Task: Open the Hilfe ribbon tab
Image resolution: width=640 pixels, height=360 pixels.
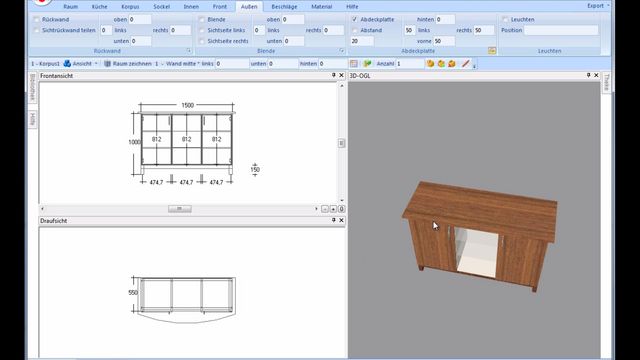Action: (352, 7)
